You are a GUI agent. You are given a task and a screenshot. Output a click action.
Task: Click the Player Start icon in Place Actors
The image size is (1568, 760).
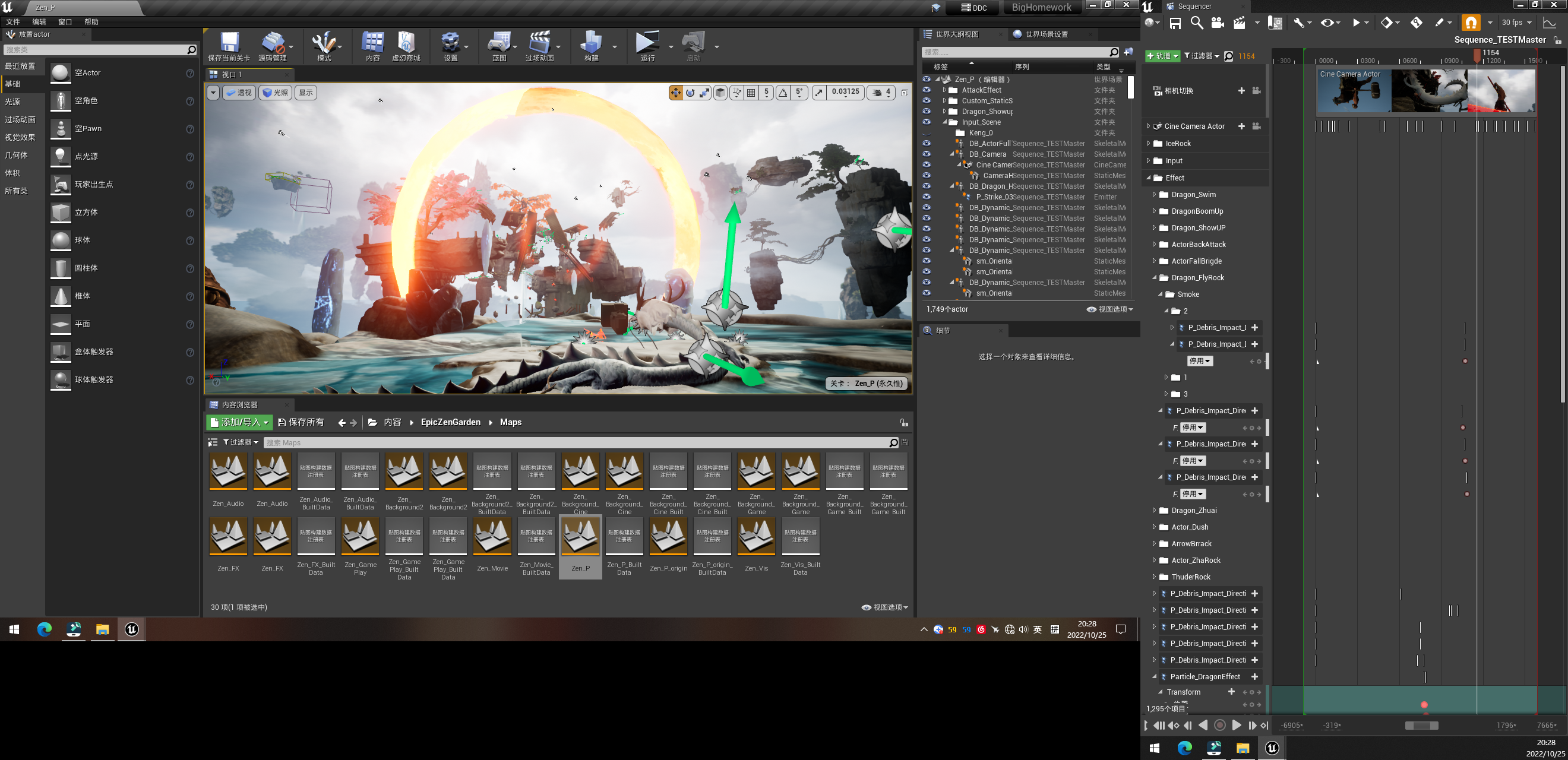click(x=60, y=185)
